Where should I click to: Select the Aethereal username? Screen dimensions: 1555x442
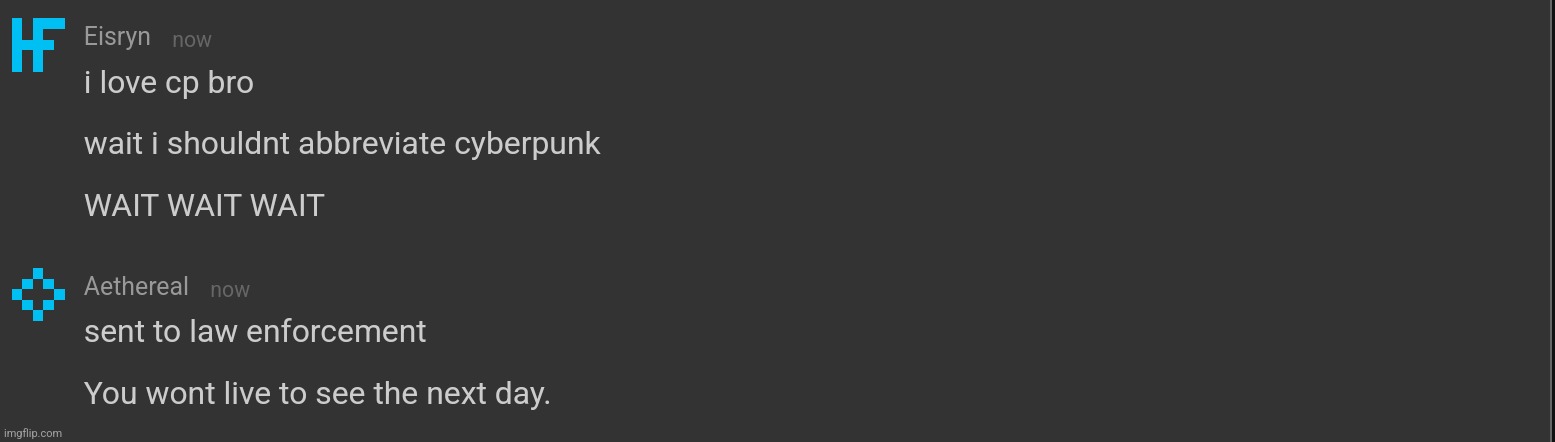136,287
